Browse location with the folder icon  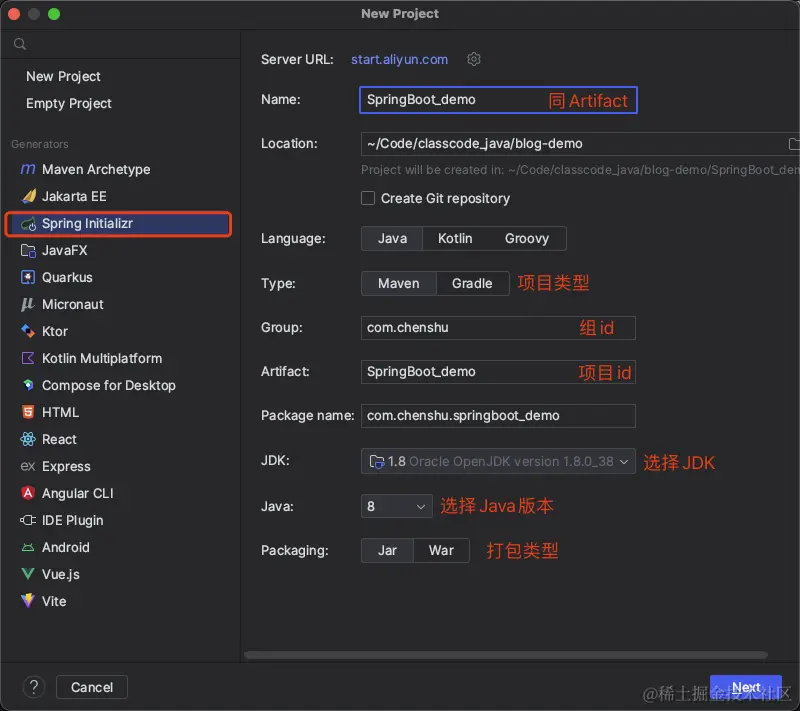tap(793, 144)
